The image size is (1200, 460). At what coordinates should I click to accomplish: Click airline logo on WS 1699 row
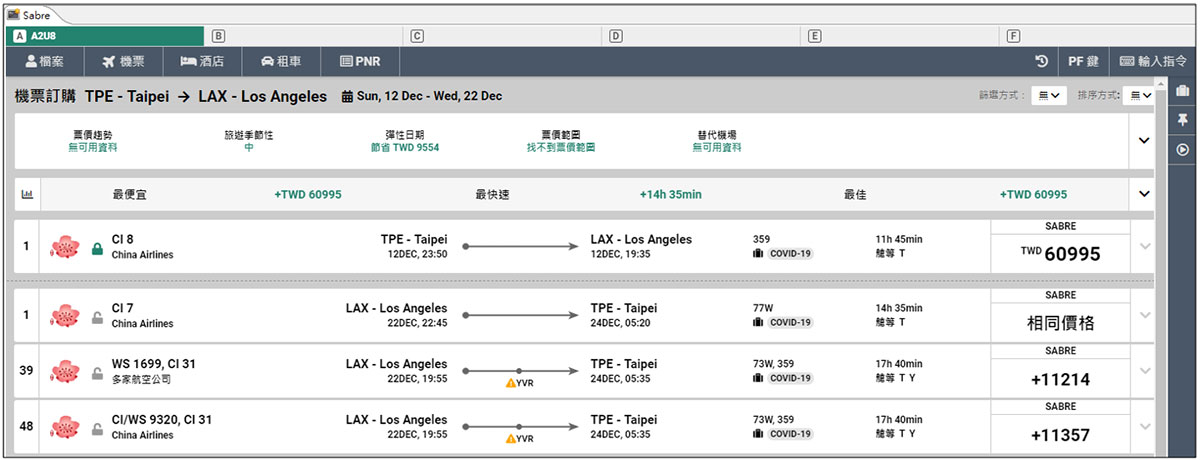65,371
